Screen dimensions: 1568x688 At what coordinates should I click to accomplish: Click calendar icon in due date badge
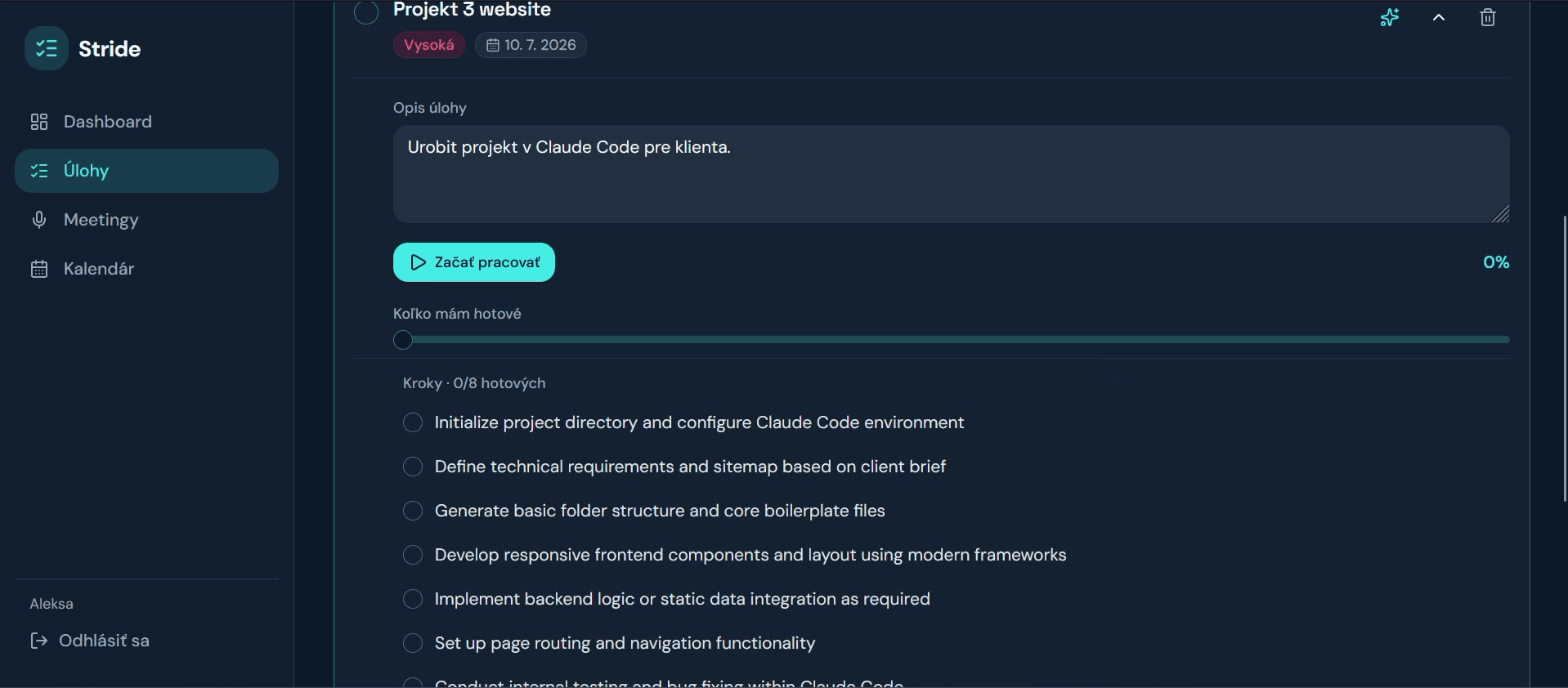coord(493,45)
